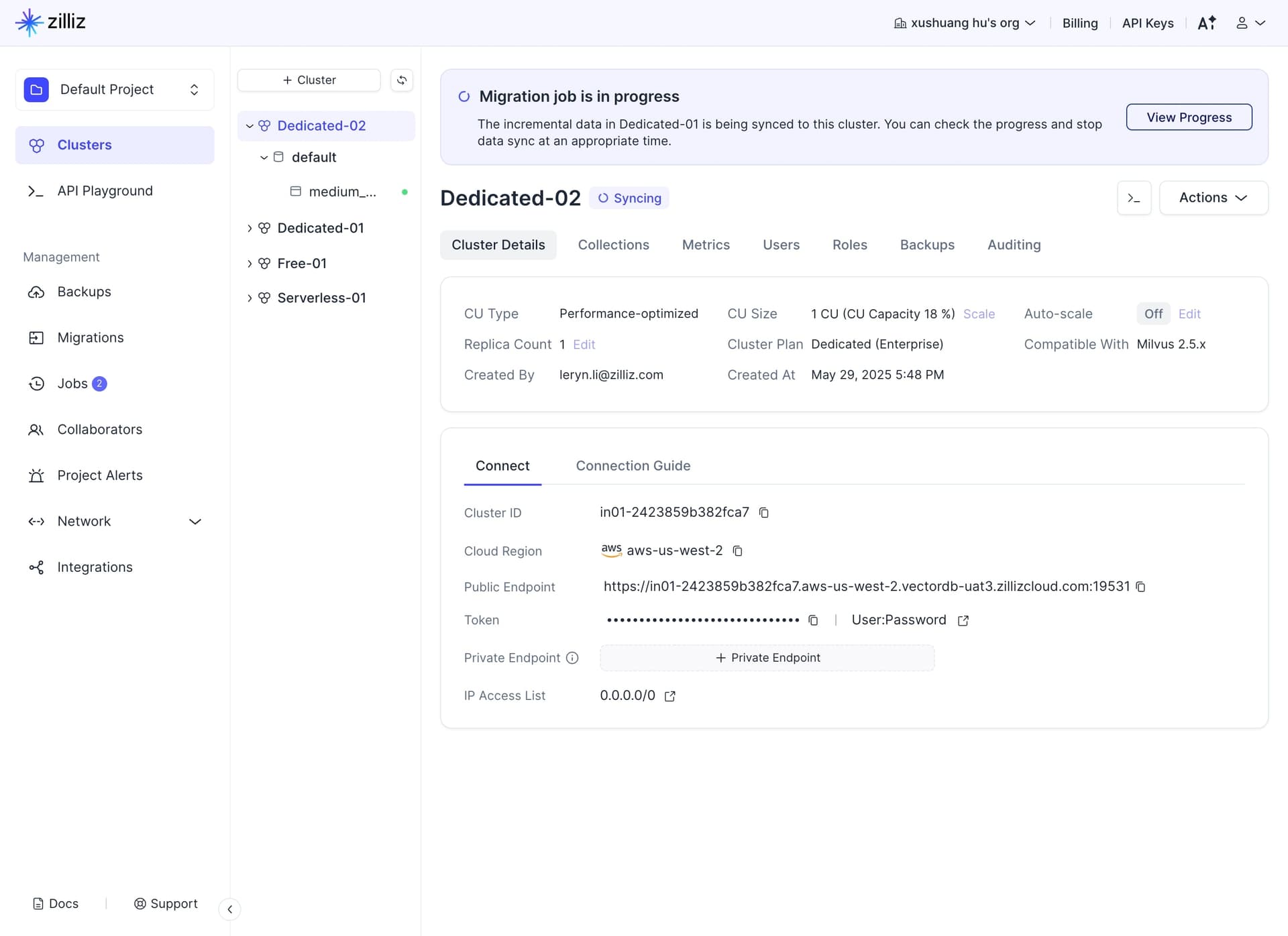Copy the Cloud Region value
Screen dimensions: 1288x936
click(737, 551)
